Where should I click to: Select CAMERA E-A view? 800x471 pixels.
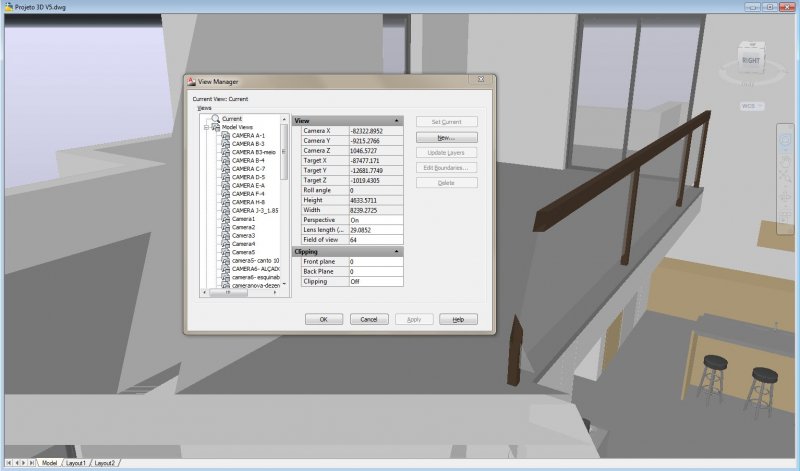[248, 186]
